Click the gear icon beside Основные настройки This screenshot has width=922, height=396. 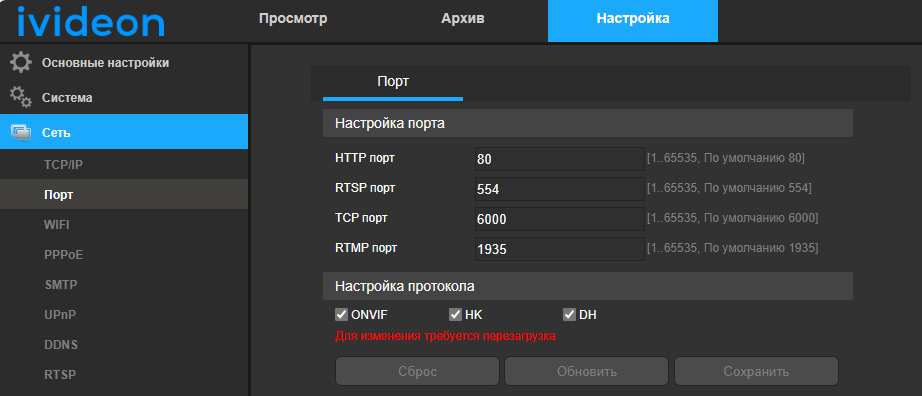[21, 62]
